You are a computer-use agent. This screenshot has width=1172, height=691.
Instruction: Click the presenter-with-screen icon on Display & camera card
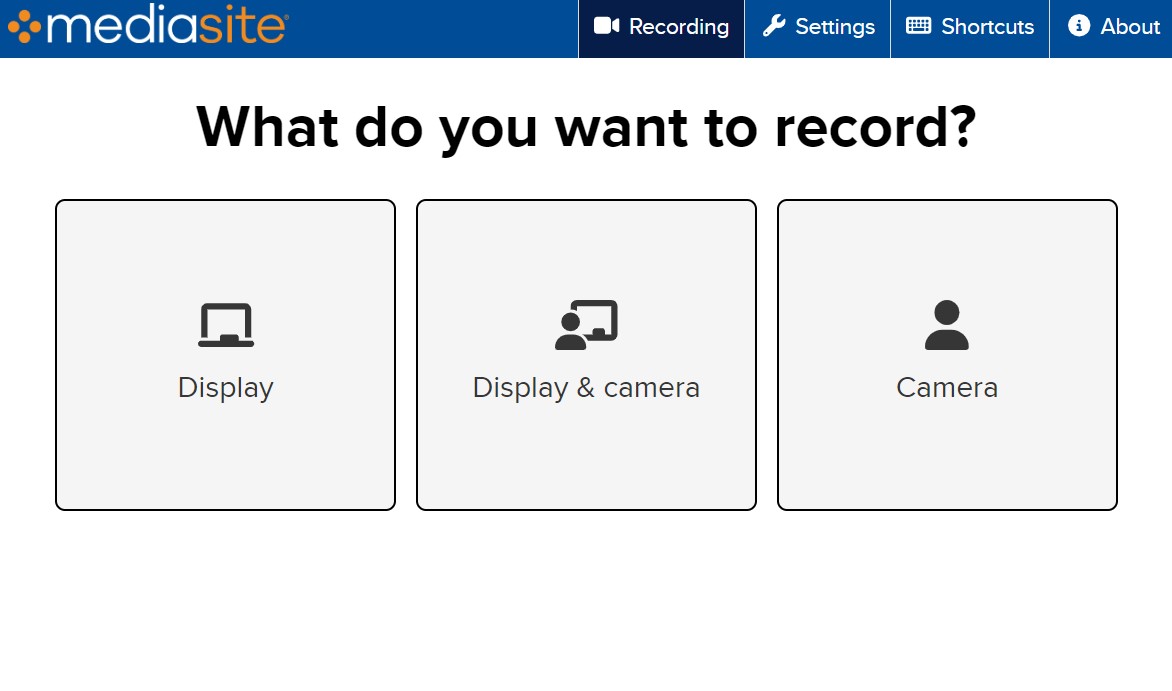[586, 323]
